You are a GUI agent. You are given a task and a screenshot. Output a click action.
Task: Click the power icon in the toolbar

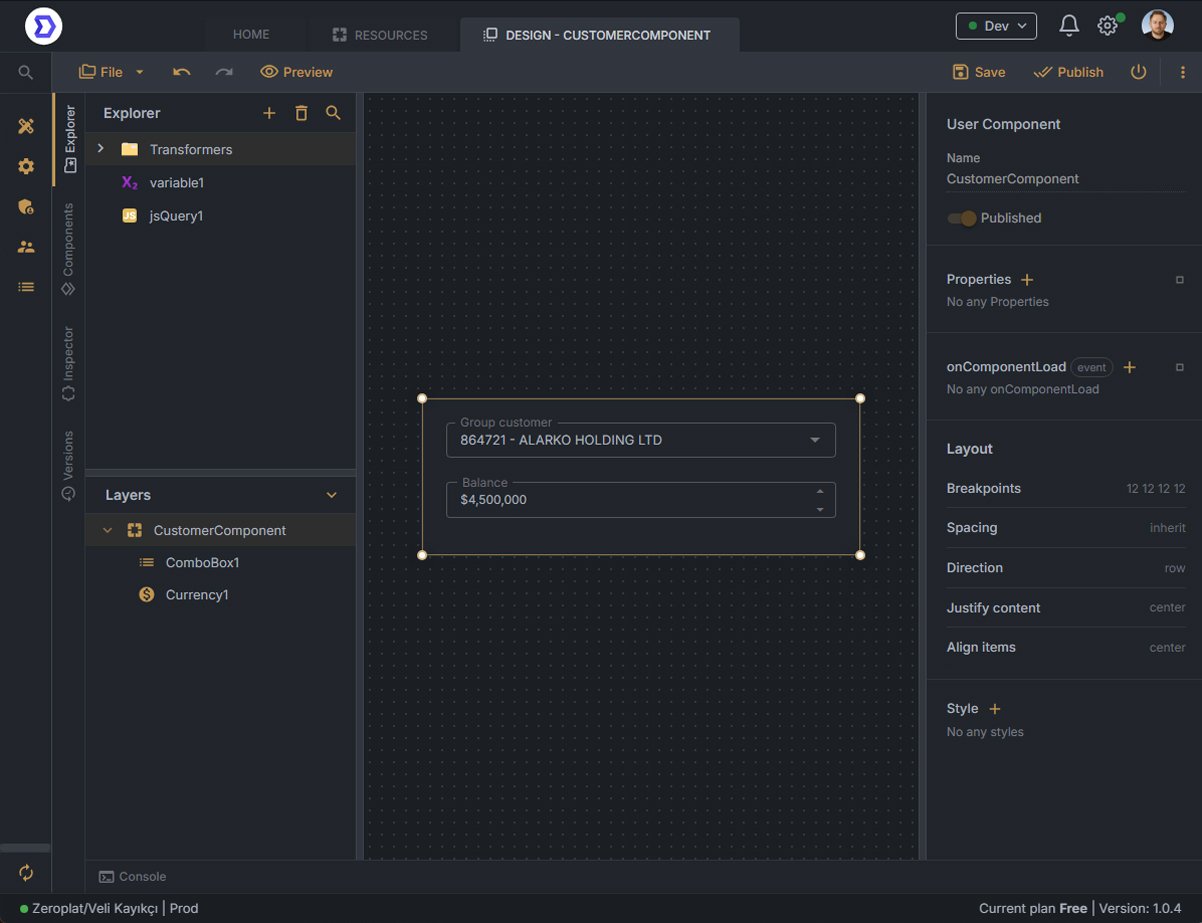[x=1138, y=72]
